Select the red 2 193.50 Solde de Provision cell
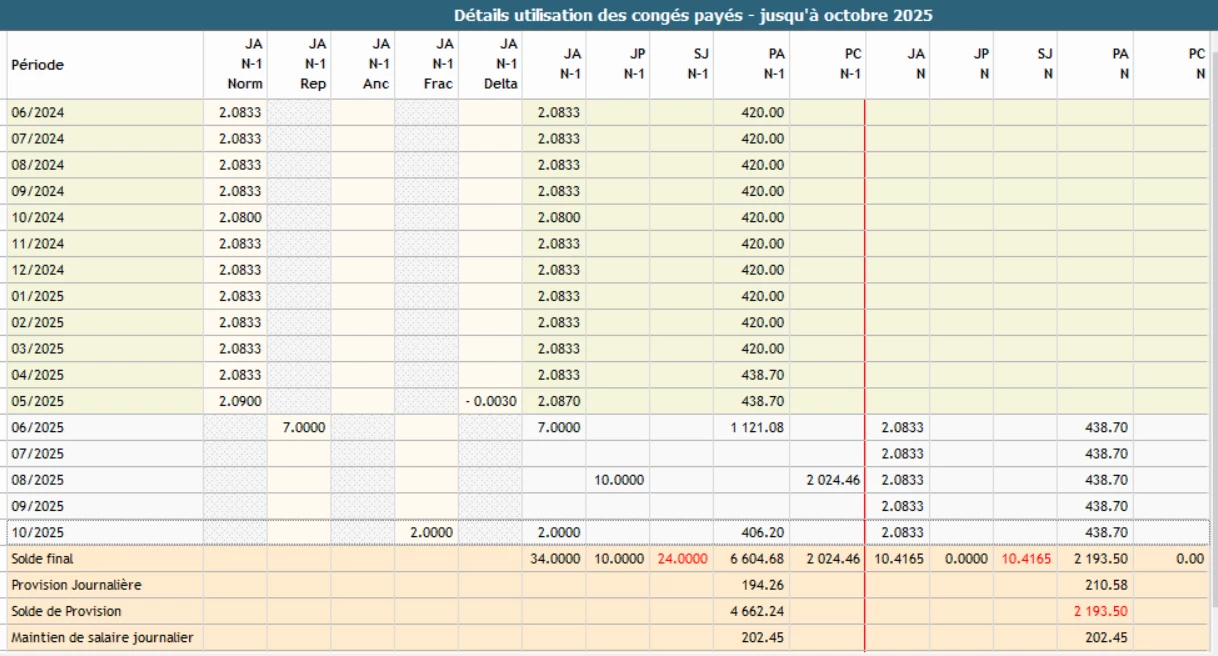The image size is (1218, 656). [x=1096, y=611]
